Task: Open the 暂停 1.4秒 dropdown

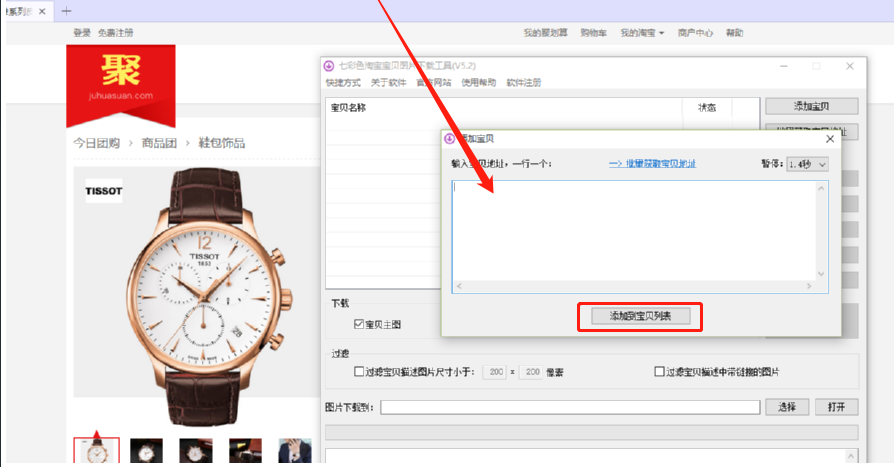Action: (807, 164)
